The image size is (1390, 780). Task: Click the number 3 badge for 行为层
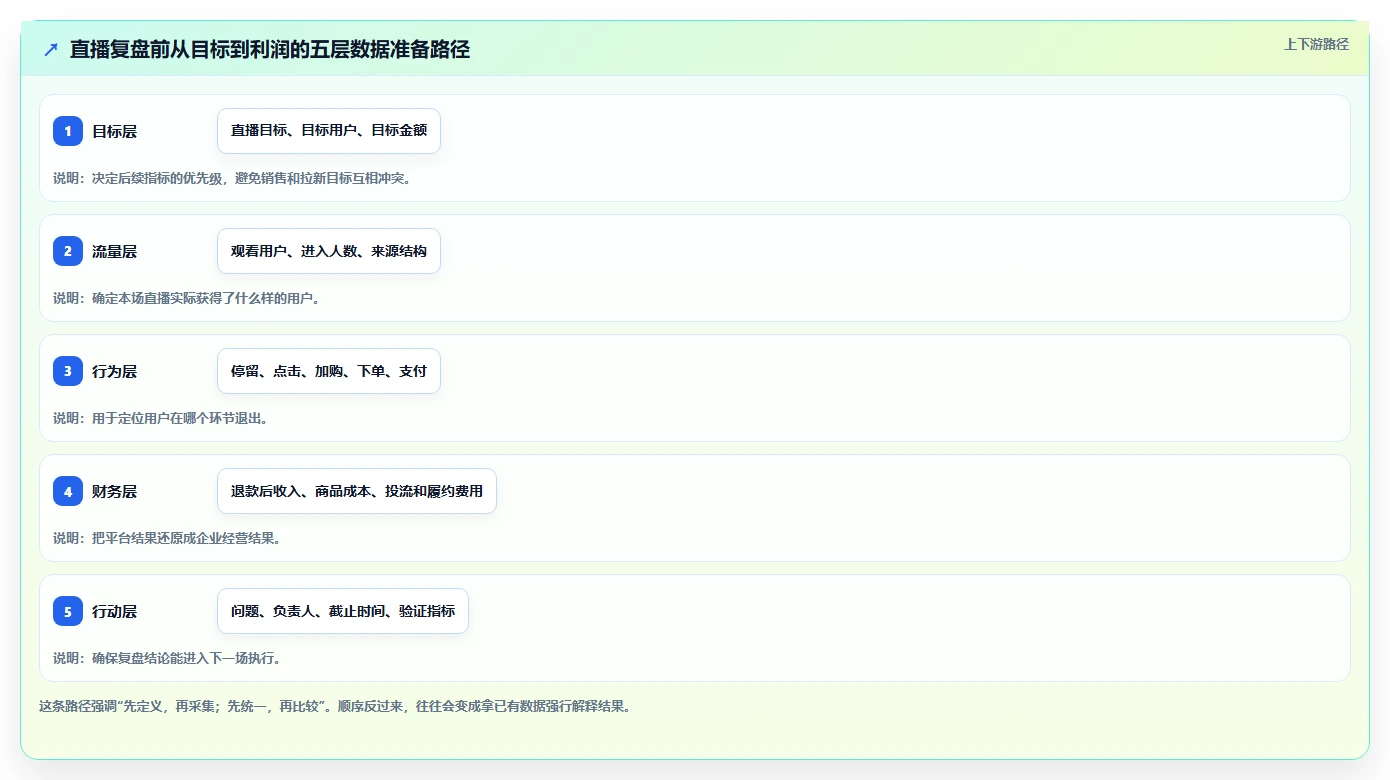68,371
